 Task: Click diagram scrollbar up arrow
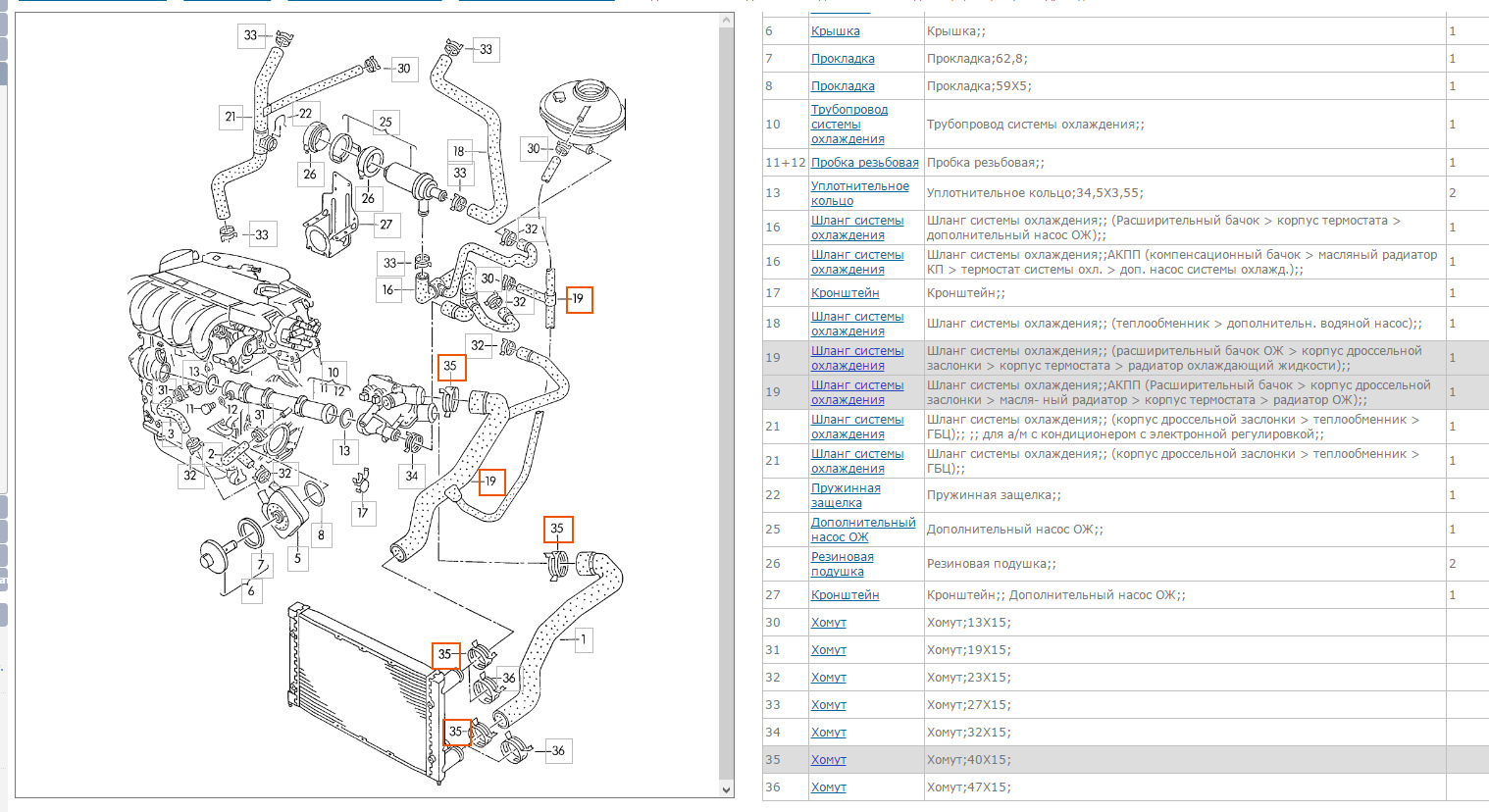click(x=727, y=20)
